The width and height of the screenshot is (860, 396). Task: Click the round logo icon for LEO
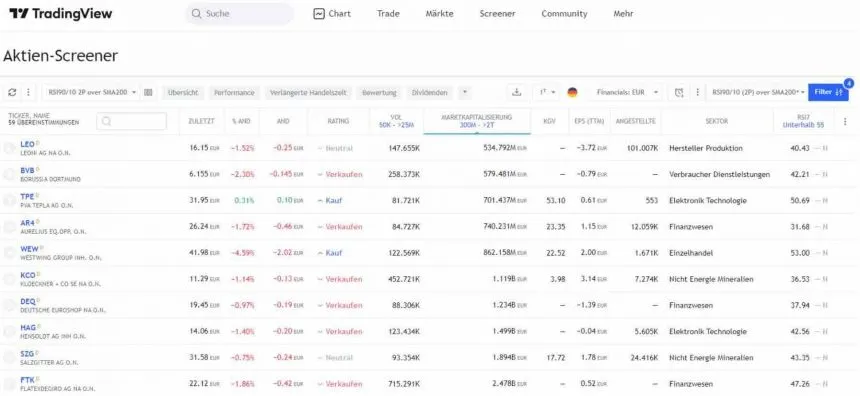(9, 148)
